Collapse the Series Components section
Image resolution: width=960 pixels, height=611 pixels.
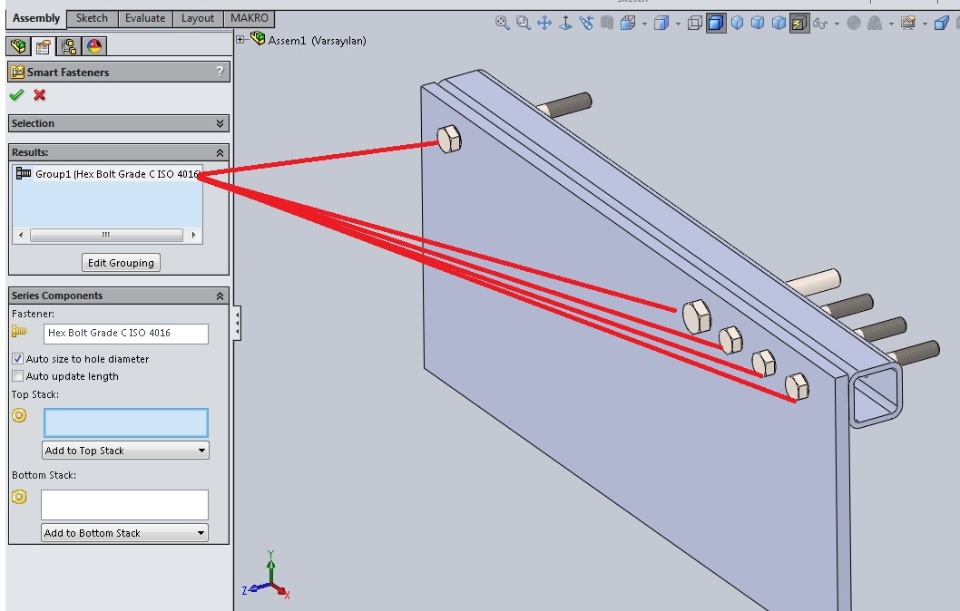220,296
